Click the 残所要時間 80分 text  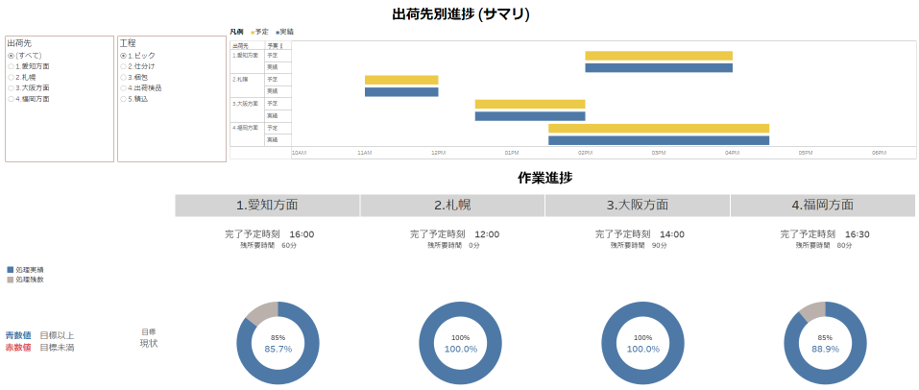[825, 246]
